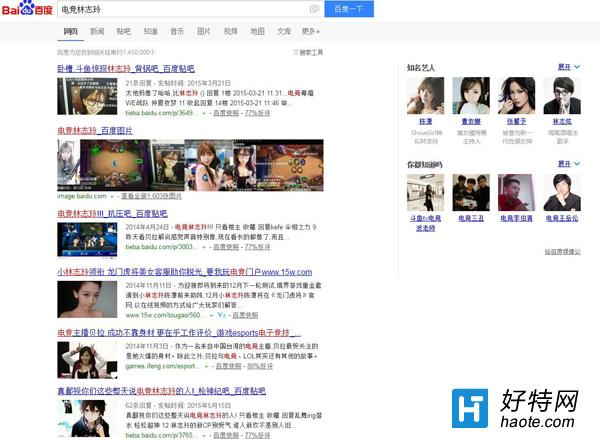Switch to the 新闻 tab

[97, 31]
